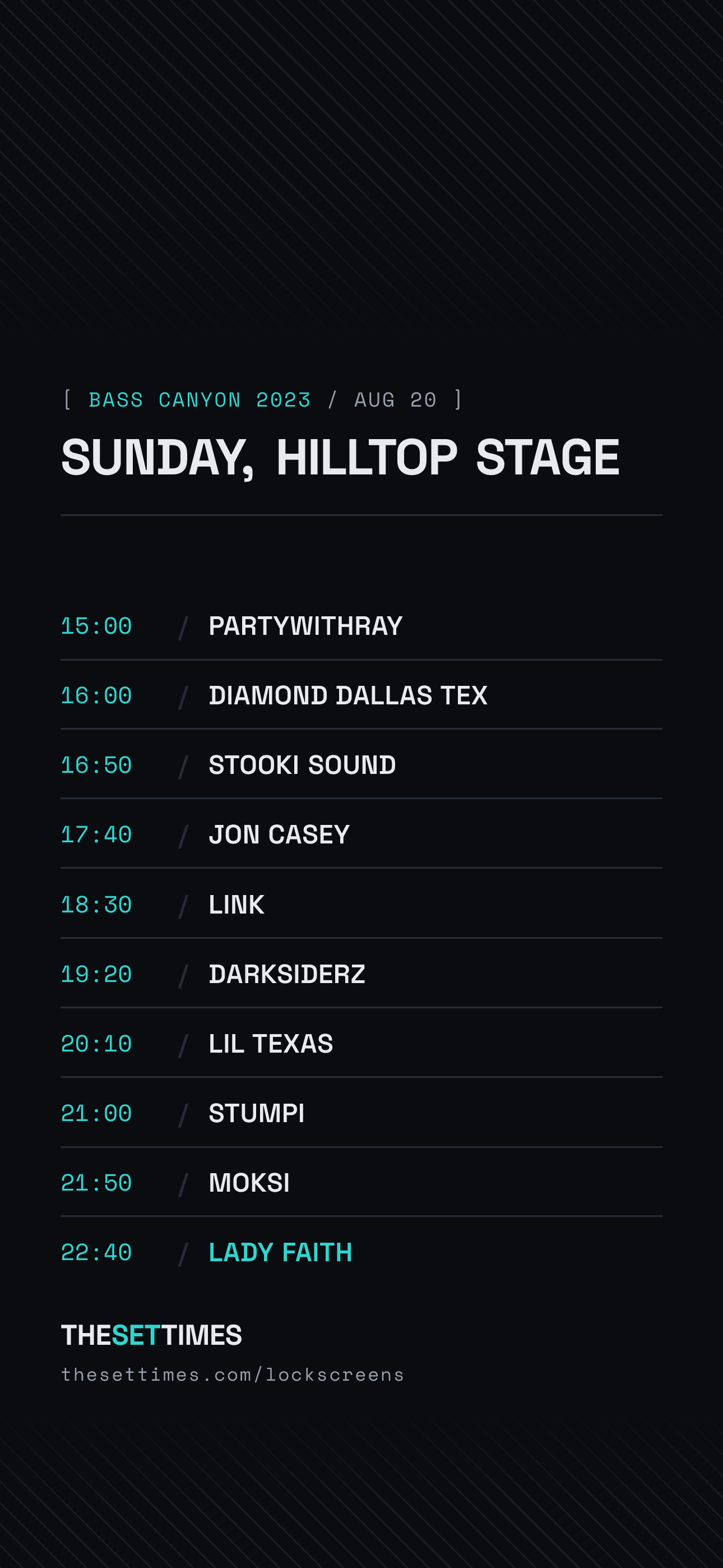Image resolution: width=723 pixels, height=1568 pixels.
Task: Click the SUNDAY, HILLTOP STAGE heading
Action: click(x=340, y=457)
